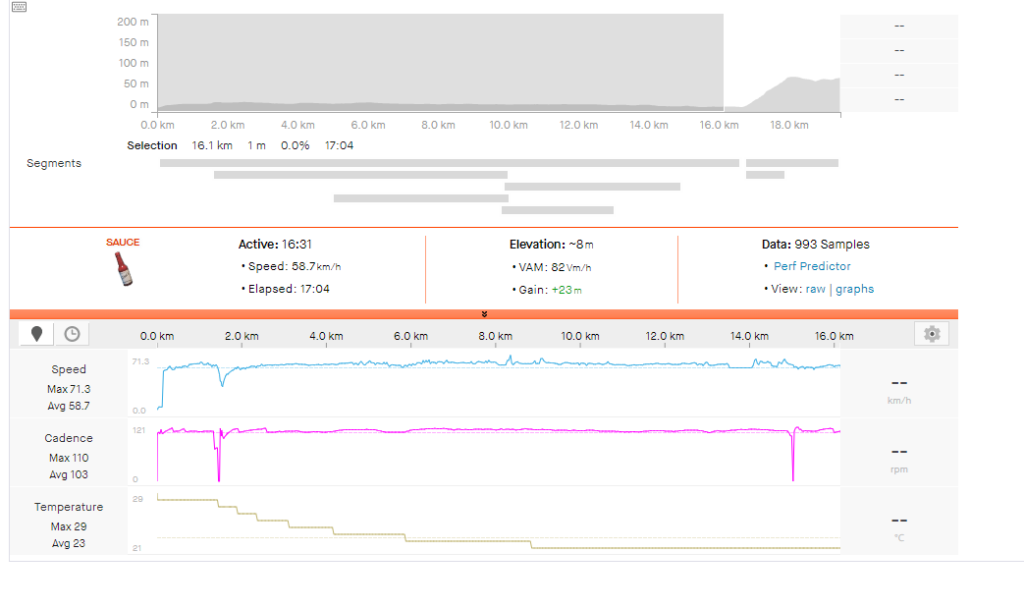Switch x-axis to time with the clock icon
Screen dimensions: 1024x607
[x=72, y=334]
